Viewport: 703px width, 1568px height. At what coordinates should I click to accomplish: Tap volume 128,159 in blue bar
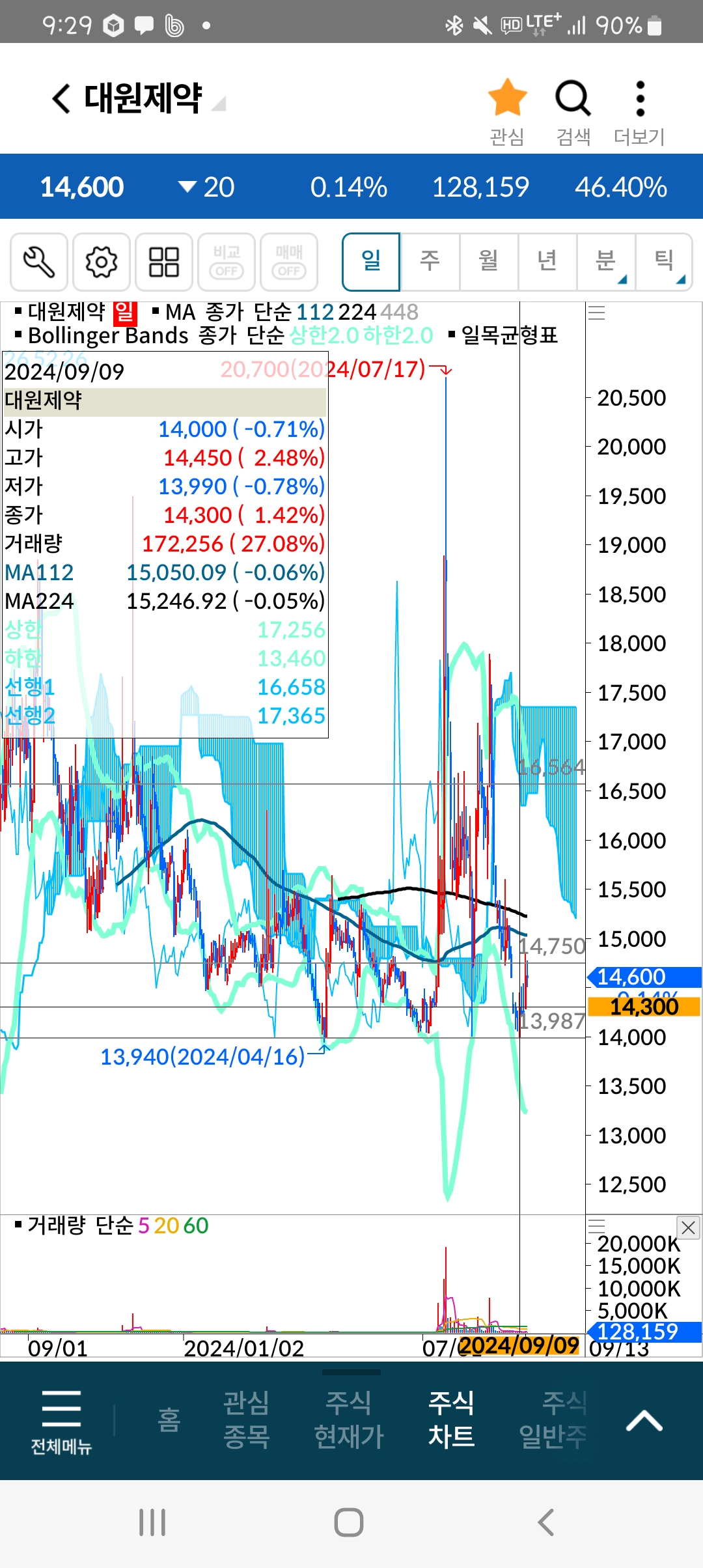click(480, 187)
